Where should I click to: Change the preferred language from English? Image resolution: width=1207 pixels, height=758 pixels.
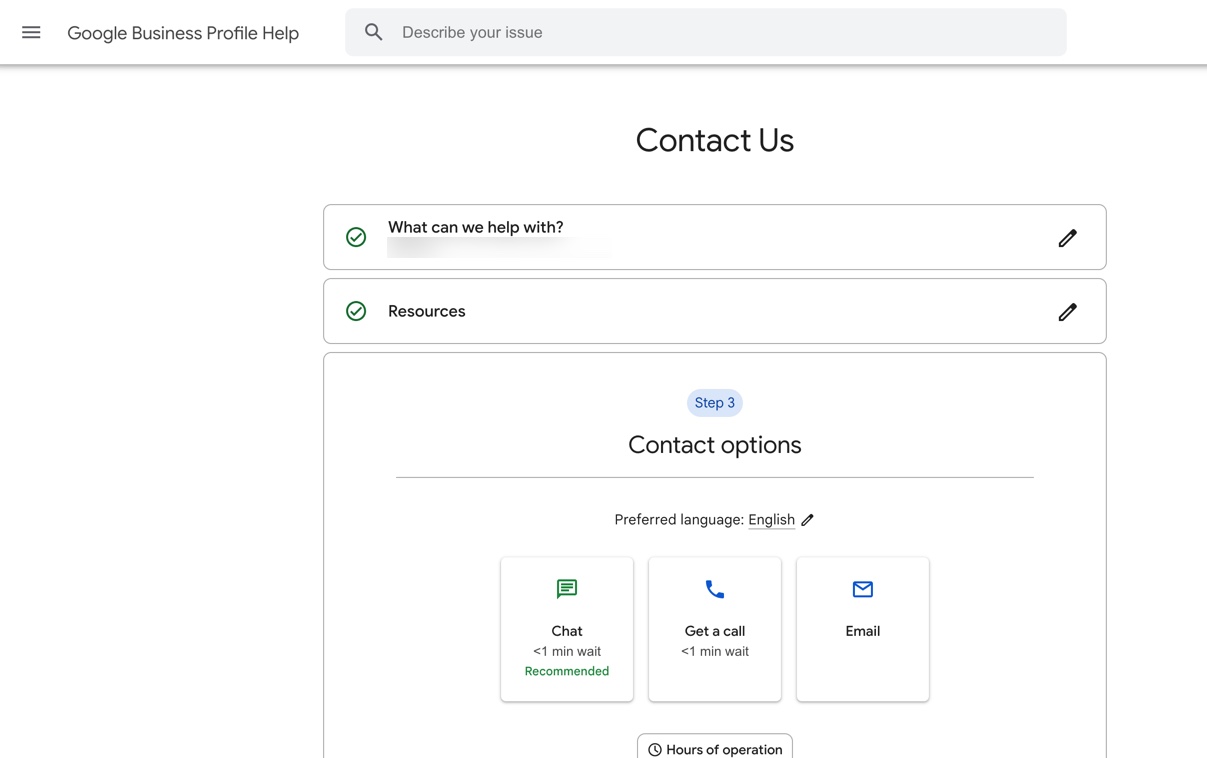pos(771,519)
